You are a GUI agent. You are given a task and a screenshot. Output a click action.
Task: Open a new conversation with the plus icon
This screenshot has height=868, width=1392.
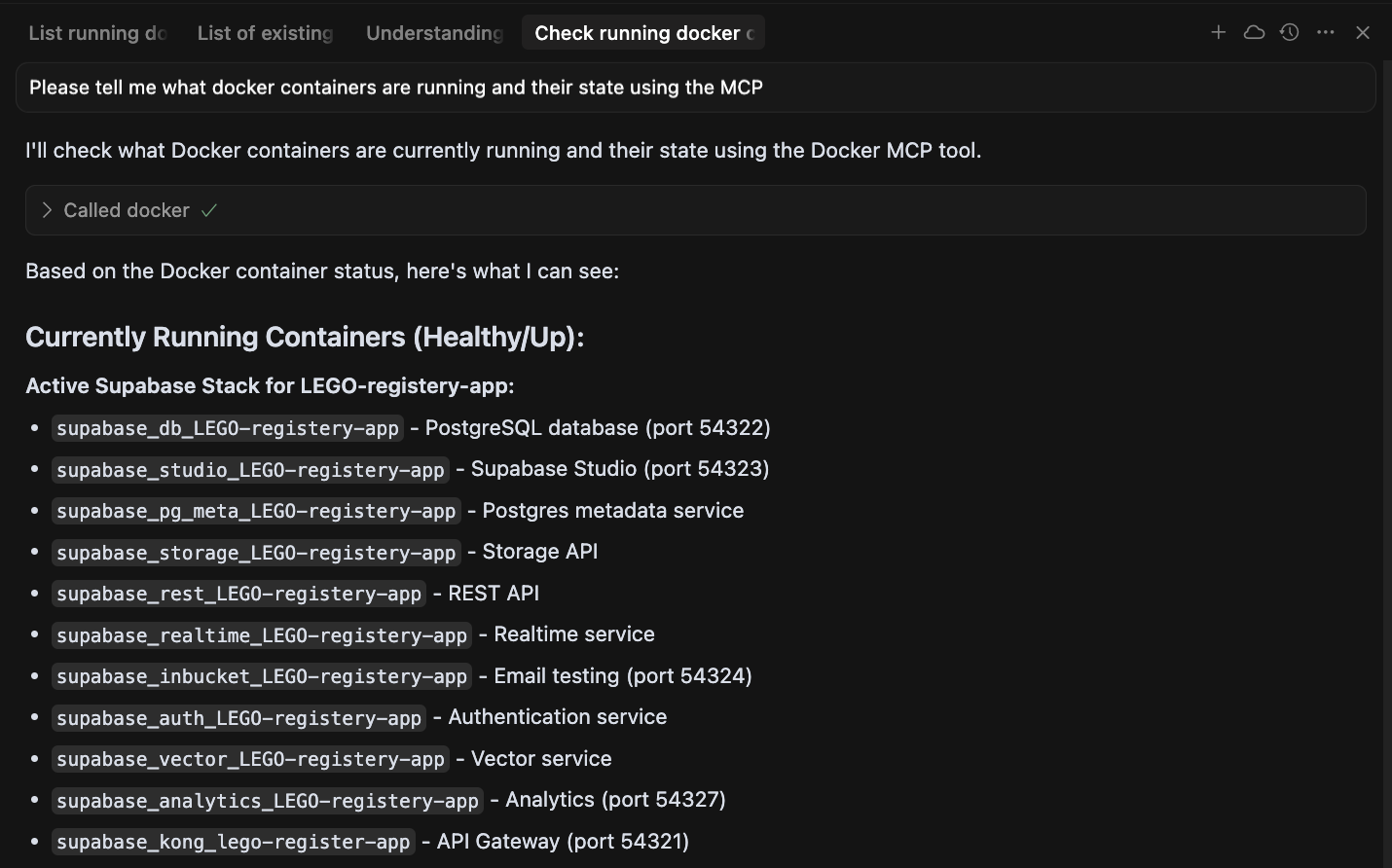[x=1218, y=31]
